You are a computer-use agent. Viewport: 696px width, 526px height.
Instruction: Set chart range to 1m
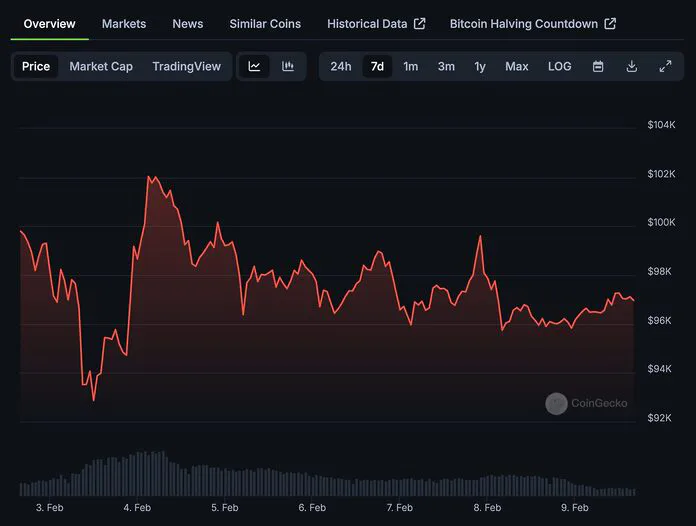(411, 67)
